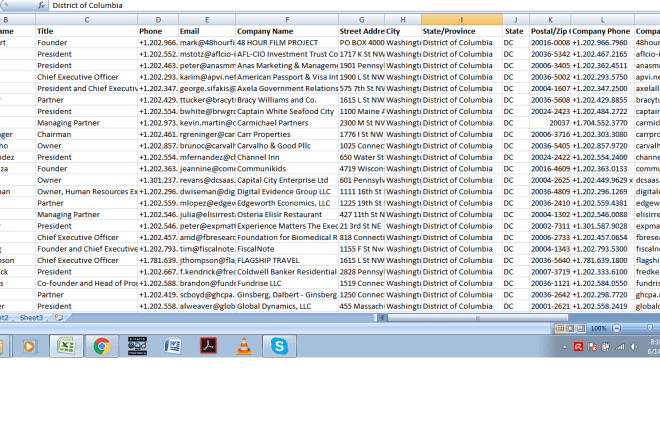Select the Chairman title cell
The height and width of the screenshot is (440, 660).
pyautogui.click(x=87, y=134)
